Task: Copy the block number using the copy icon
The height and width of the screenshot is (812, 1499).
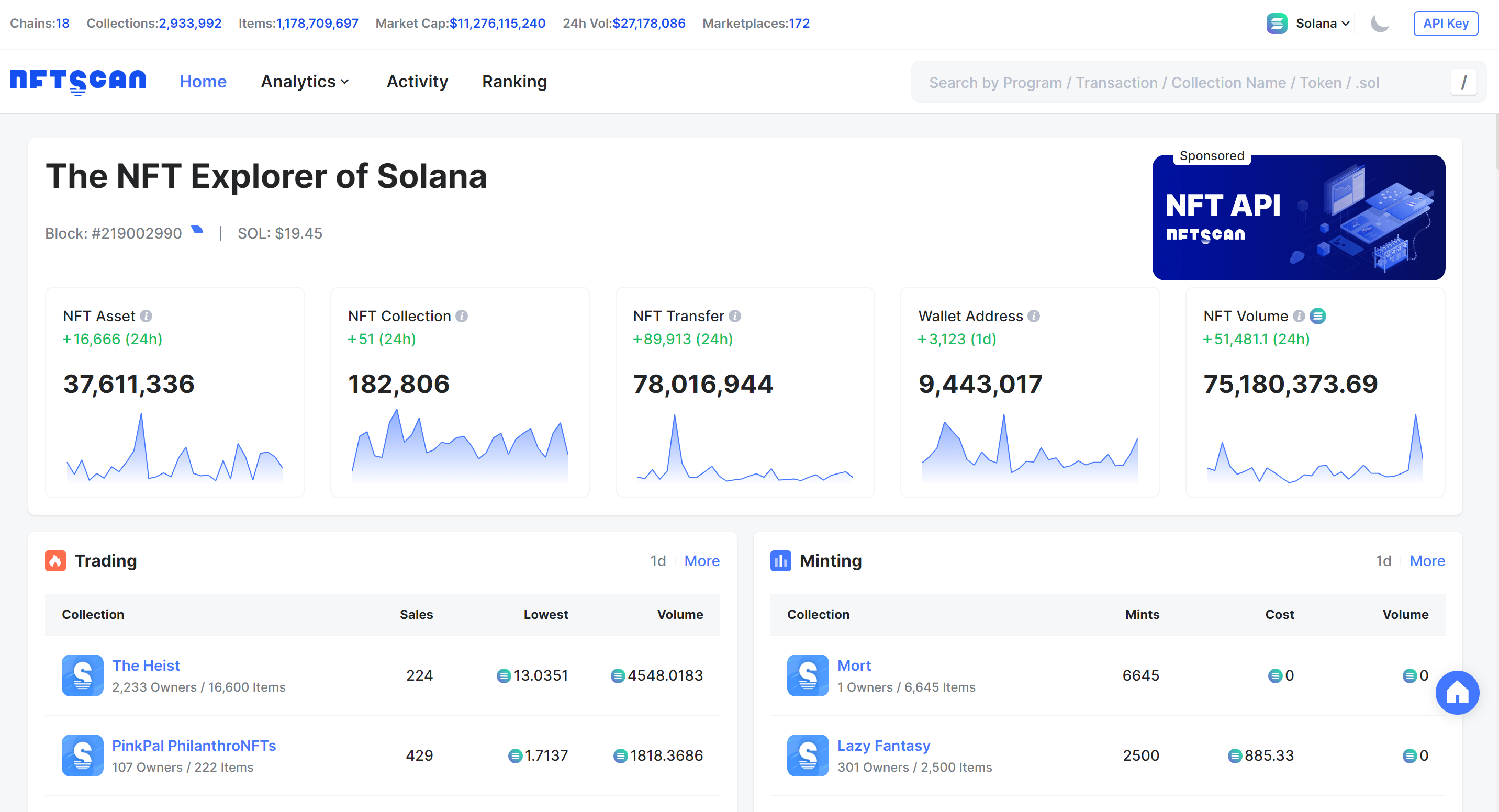Action: click(197, 230)
